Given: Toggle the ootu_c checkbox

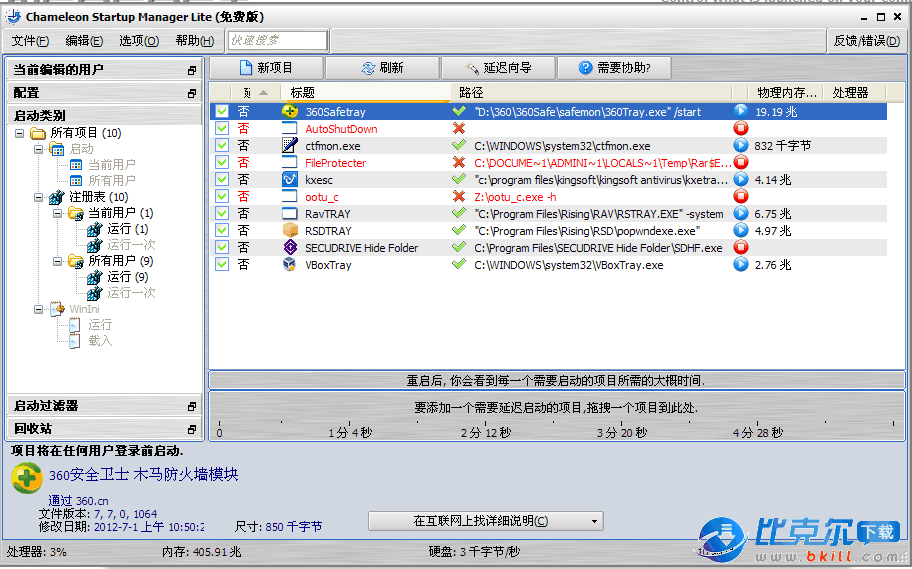Looking at the screenshot, I should (222, 197).
